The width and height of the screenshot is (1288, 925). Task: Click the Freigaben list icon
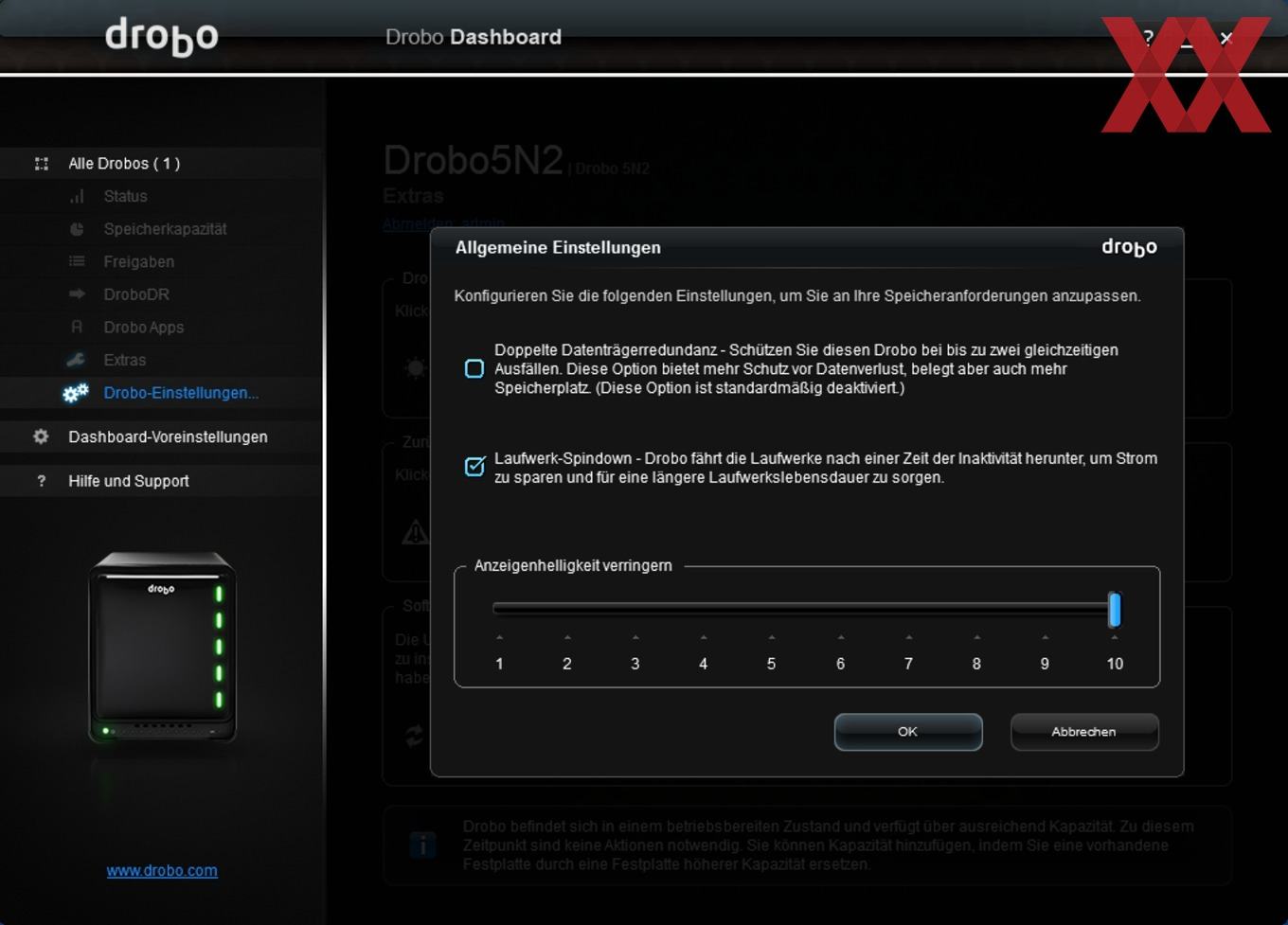click(77, 261)
